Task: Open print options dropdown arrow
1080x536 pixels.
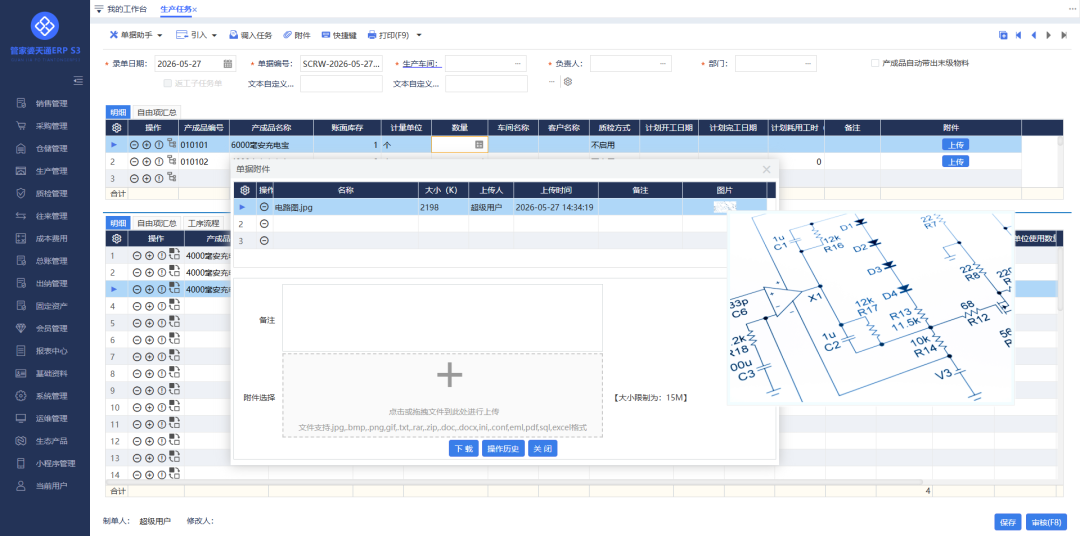Action: click(419, 35)
